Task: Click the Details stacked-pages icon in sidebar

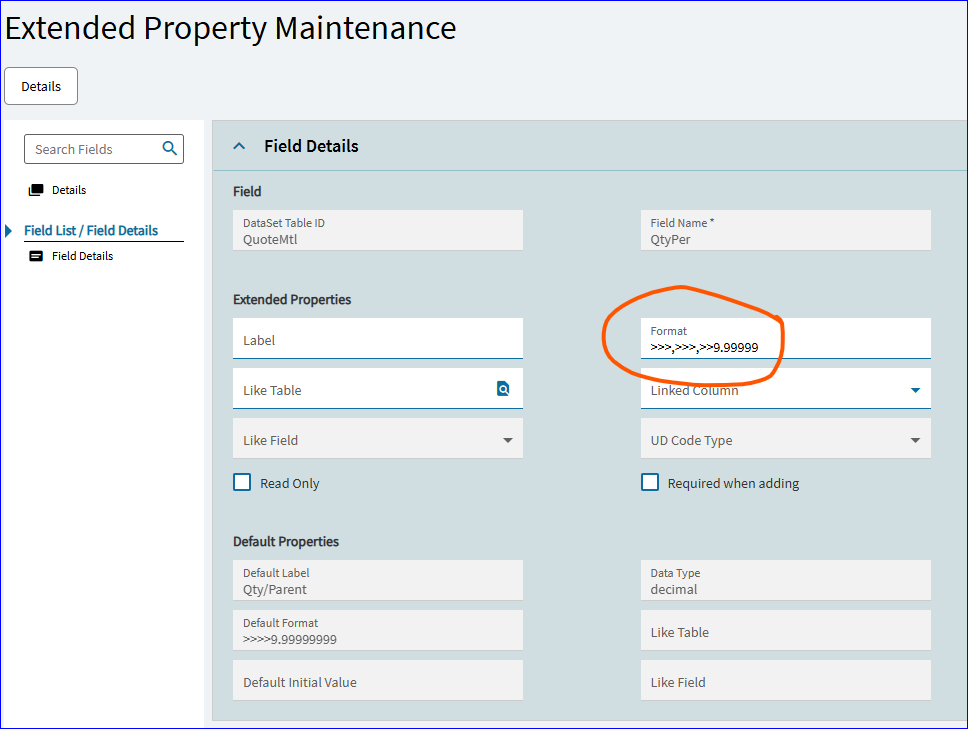Action: point(36,190)
